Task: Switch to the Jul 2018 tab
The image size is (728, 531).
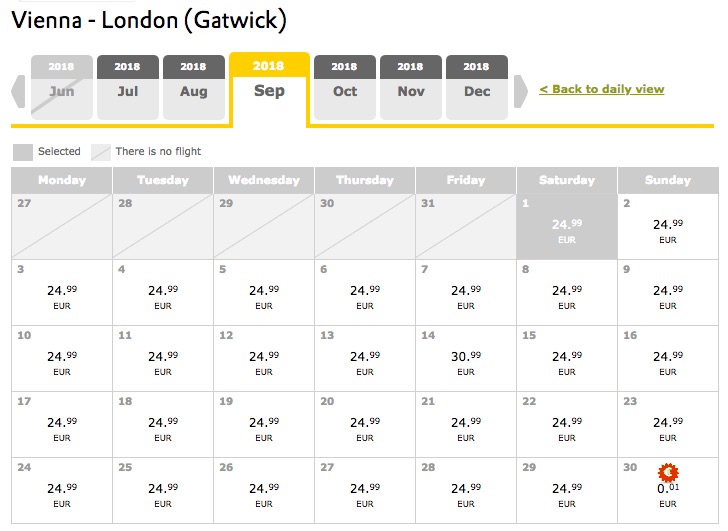Action: pos(128,87)
